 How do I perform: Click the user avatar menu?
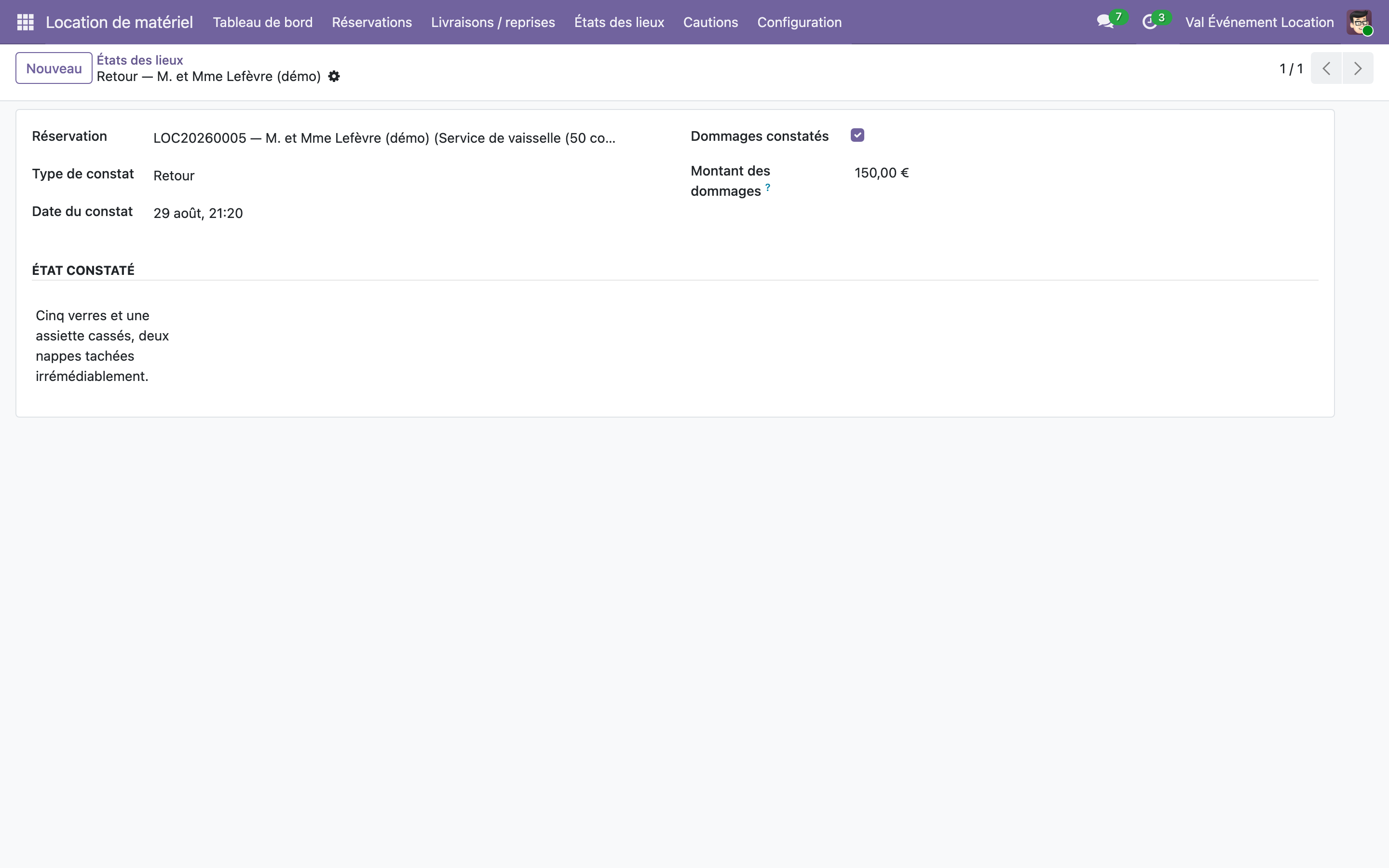(x=1359, y=22)
